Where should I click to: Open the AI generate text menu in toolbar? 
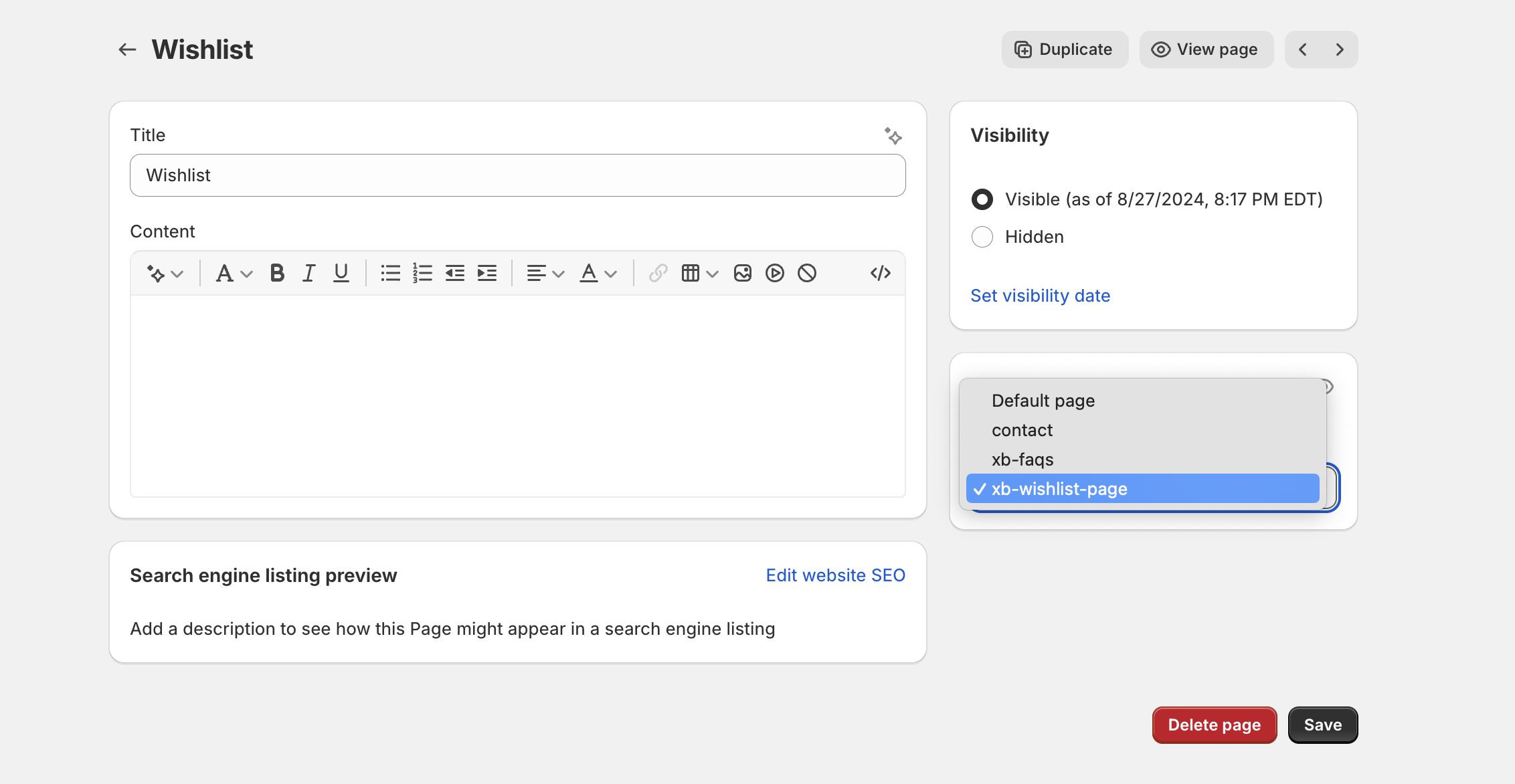coord(165,273)
